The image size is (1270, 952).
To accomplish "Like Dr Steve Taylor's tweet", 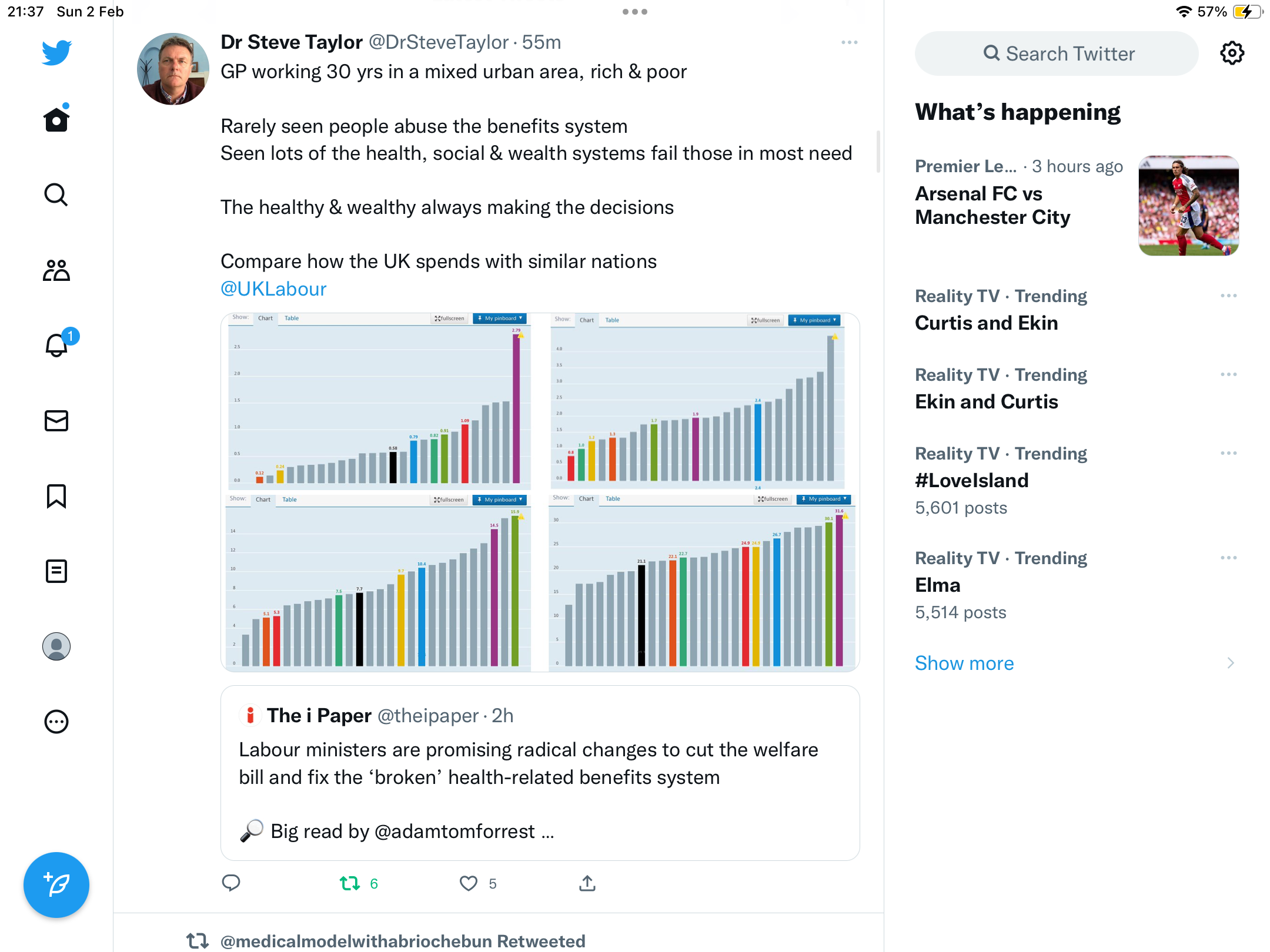I will pos(469,883).
